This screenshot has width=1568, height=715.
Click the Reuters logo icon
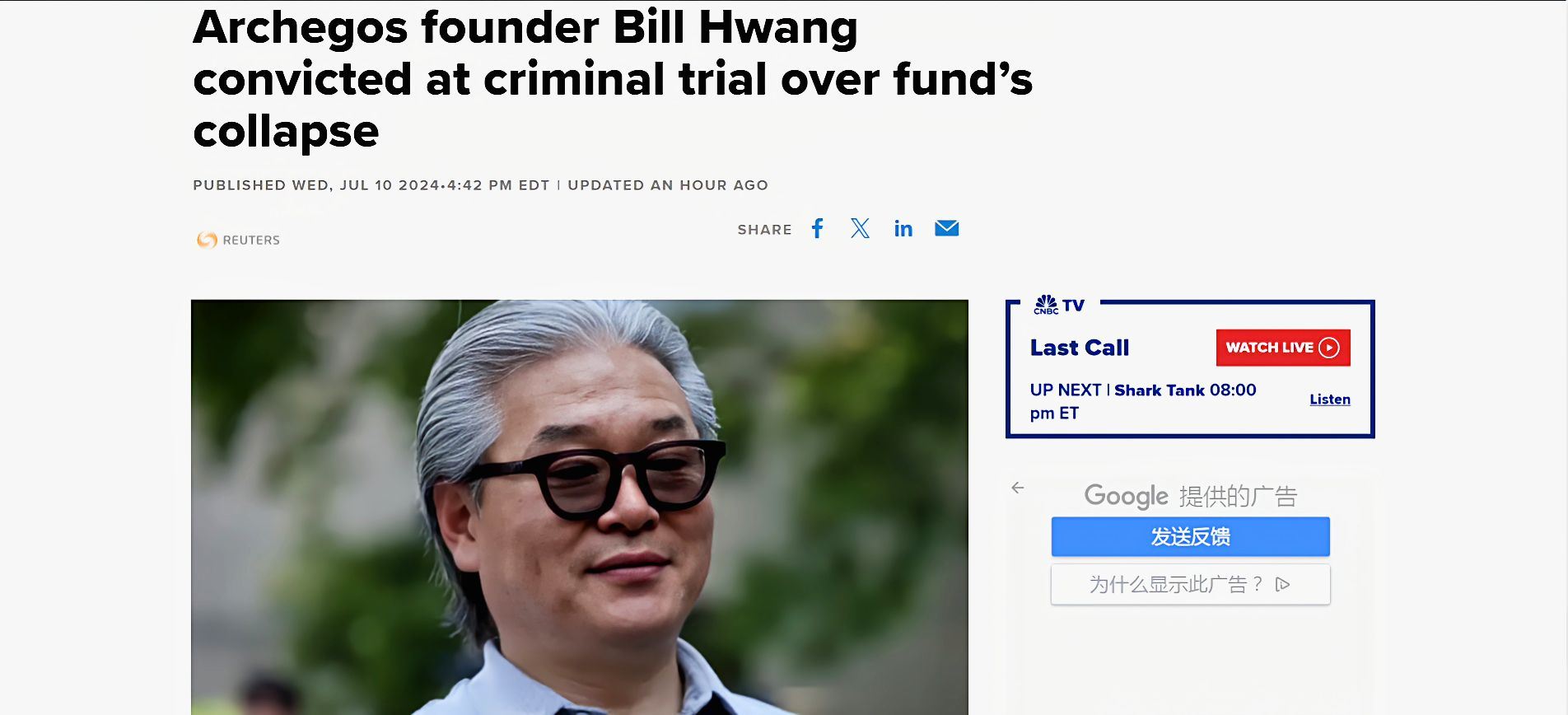(x=207, y=240)
